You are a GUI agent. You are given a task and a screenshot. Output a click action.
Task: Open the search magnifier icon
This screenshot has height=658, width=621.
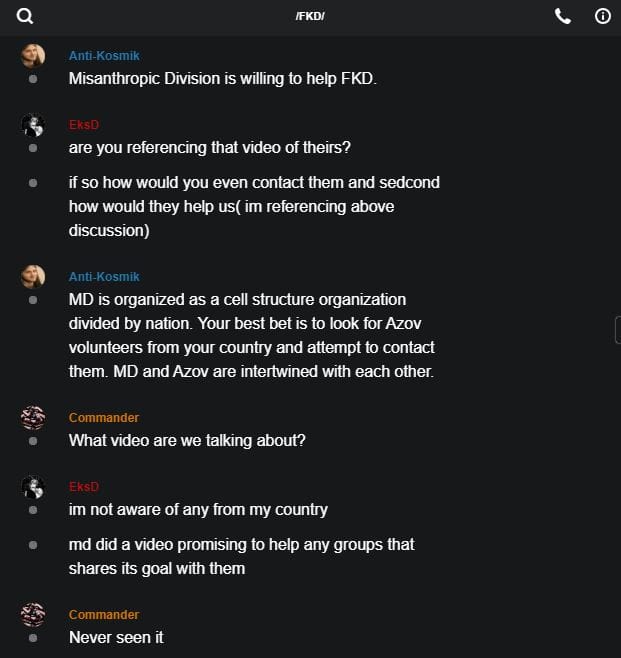tap(25, 16)
